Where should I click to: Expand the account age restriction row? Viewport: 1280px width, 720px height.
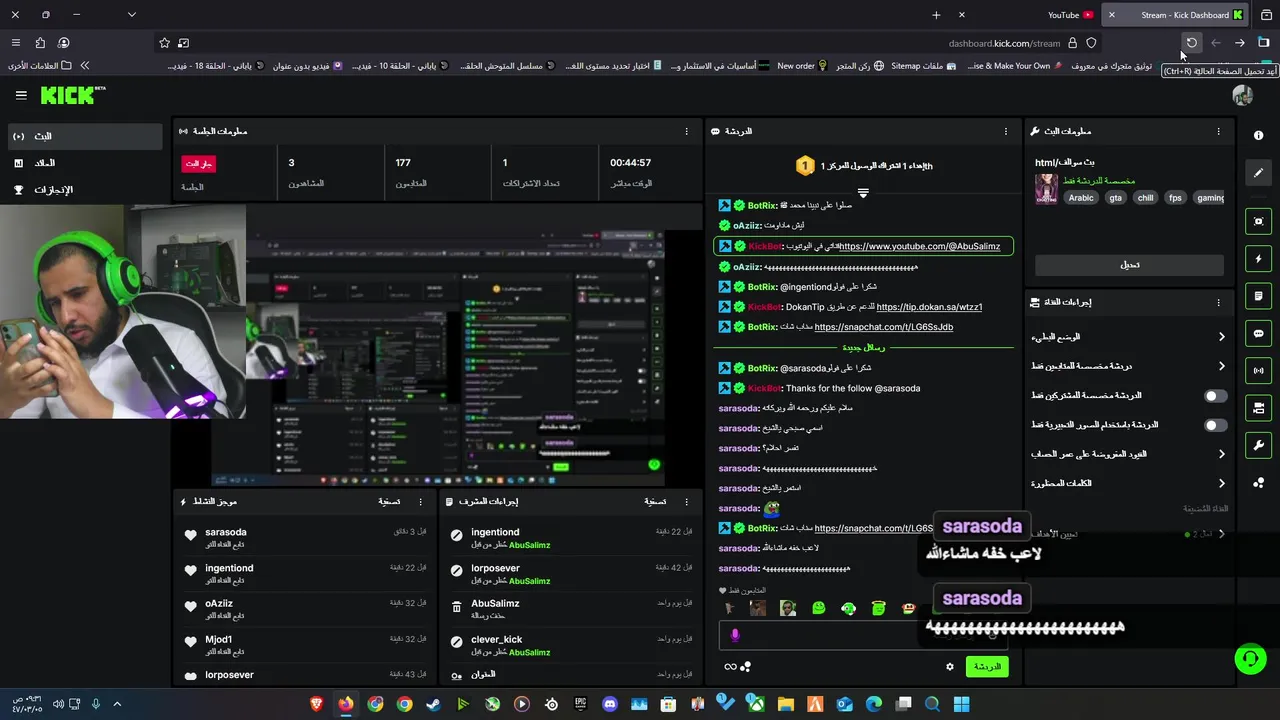coord(1128,454)
